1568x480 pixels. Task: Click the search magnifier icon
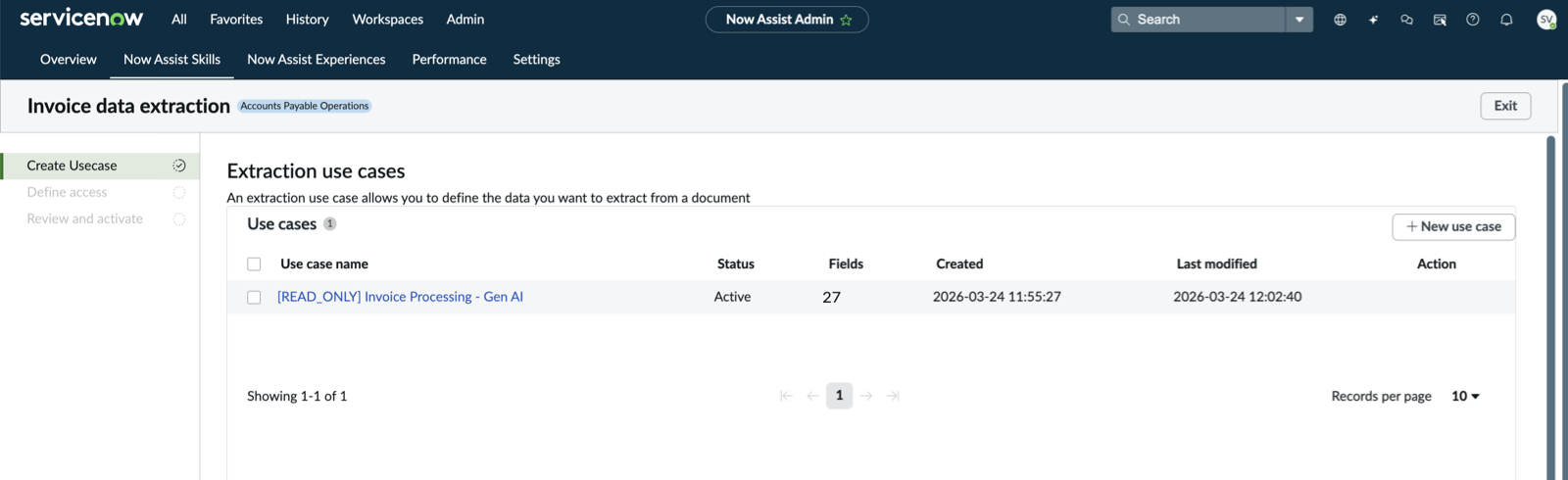(x=1124, y=20)
